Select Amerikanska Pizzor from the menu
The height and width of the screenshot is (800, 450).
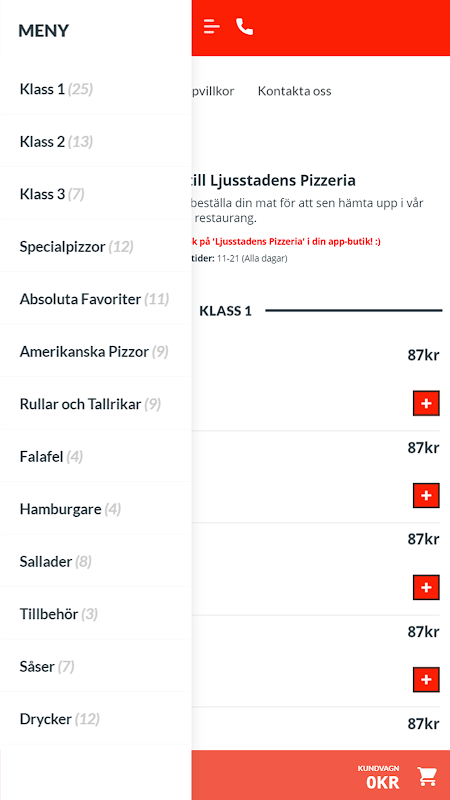click(x=95, y=352)
